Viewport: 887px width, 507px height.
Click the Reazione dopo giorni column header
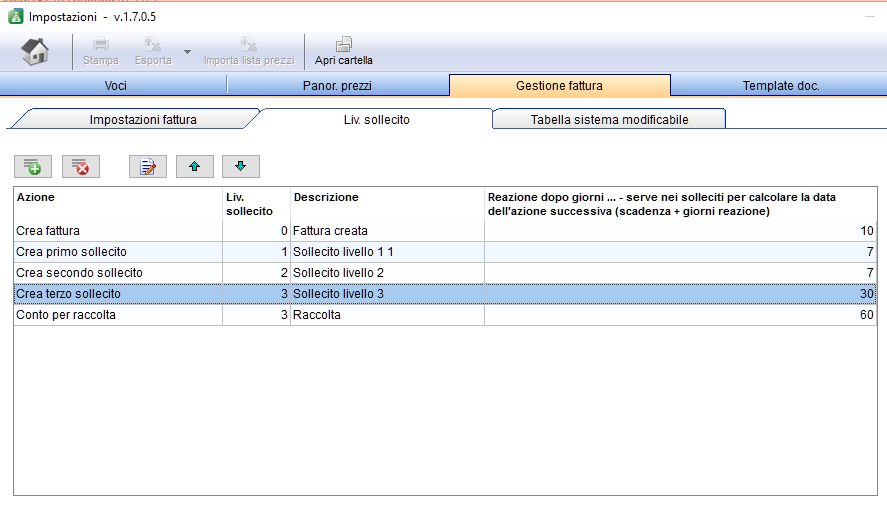click(x=681, y=204)
